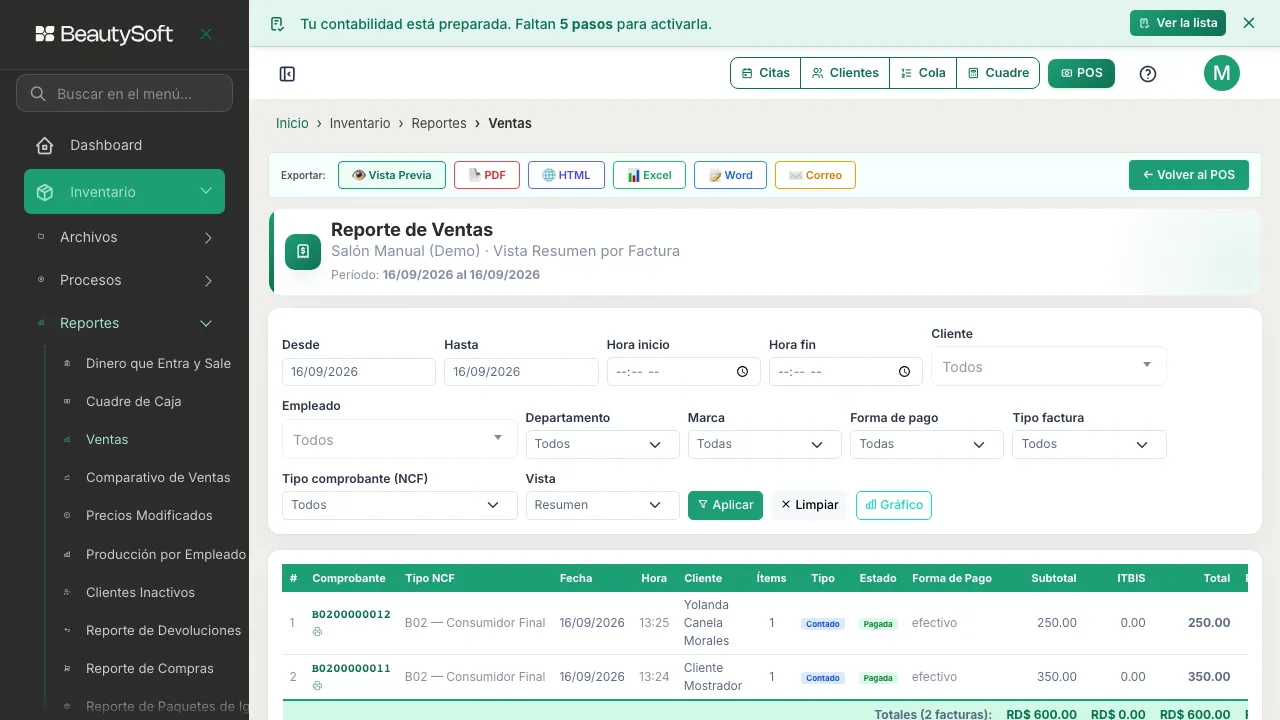The image size is (1280, 720).
Task: Open Vista Previa of the report
Action: click(x=392, y=175)
